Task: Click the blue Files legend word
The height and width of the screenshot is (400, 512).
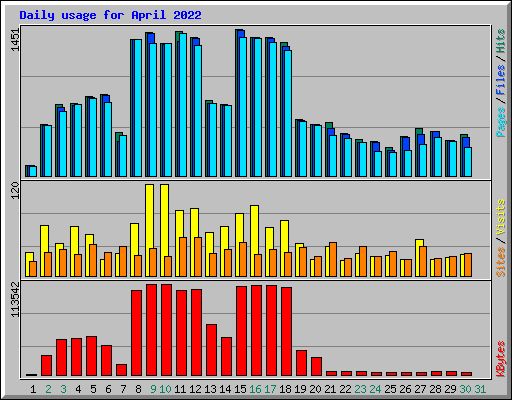Action: pyautogui.click(x=500, y=80)
